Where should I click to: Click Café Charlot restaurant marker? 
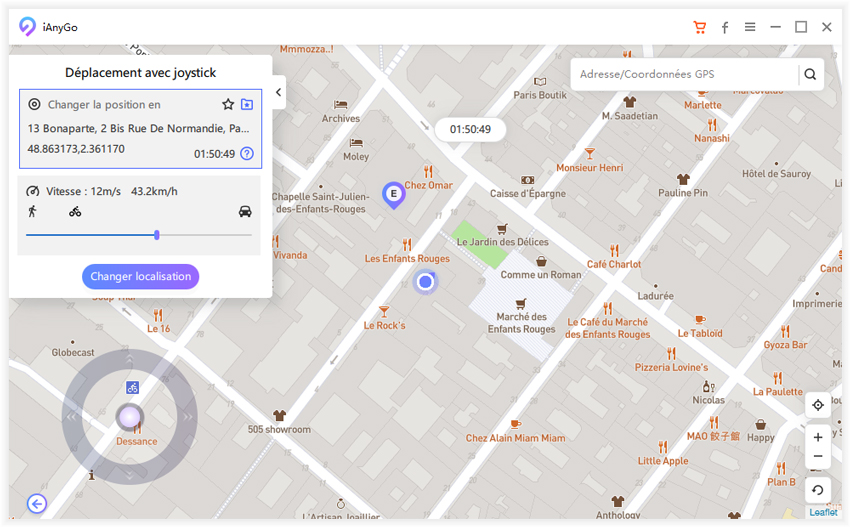tap(614, 250)
